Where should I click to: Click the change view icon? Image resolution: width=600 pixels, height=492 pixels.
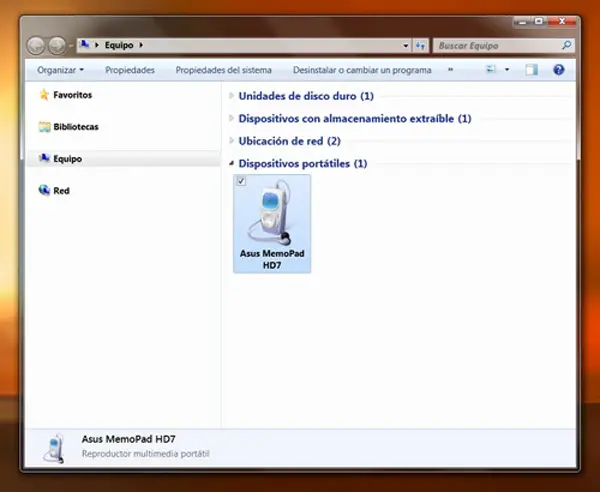point(491,69)
